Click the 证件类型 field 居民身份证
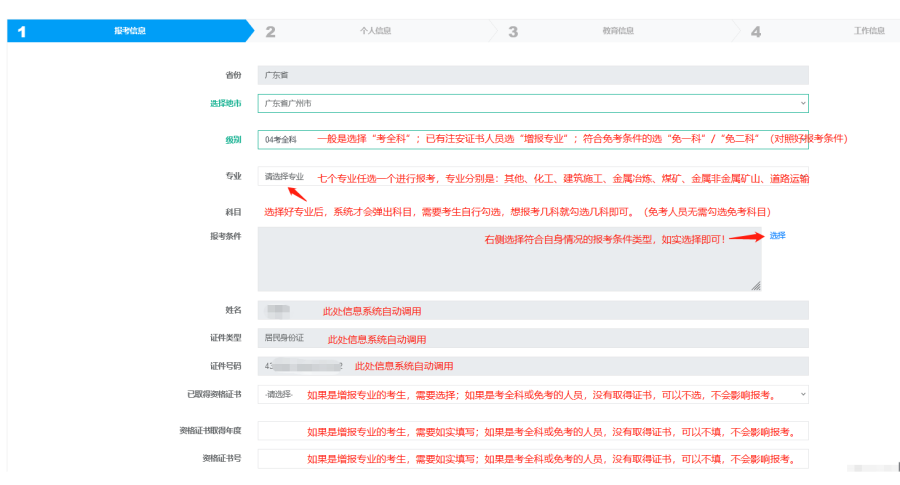 533,338
